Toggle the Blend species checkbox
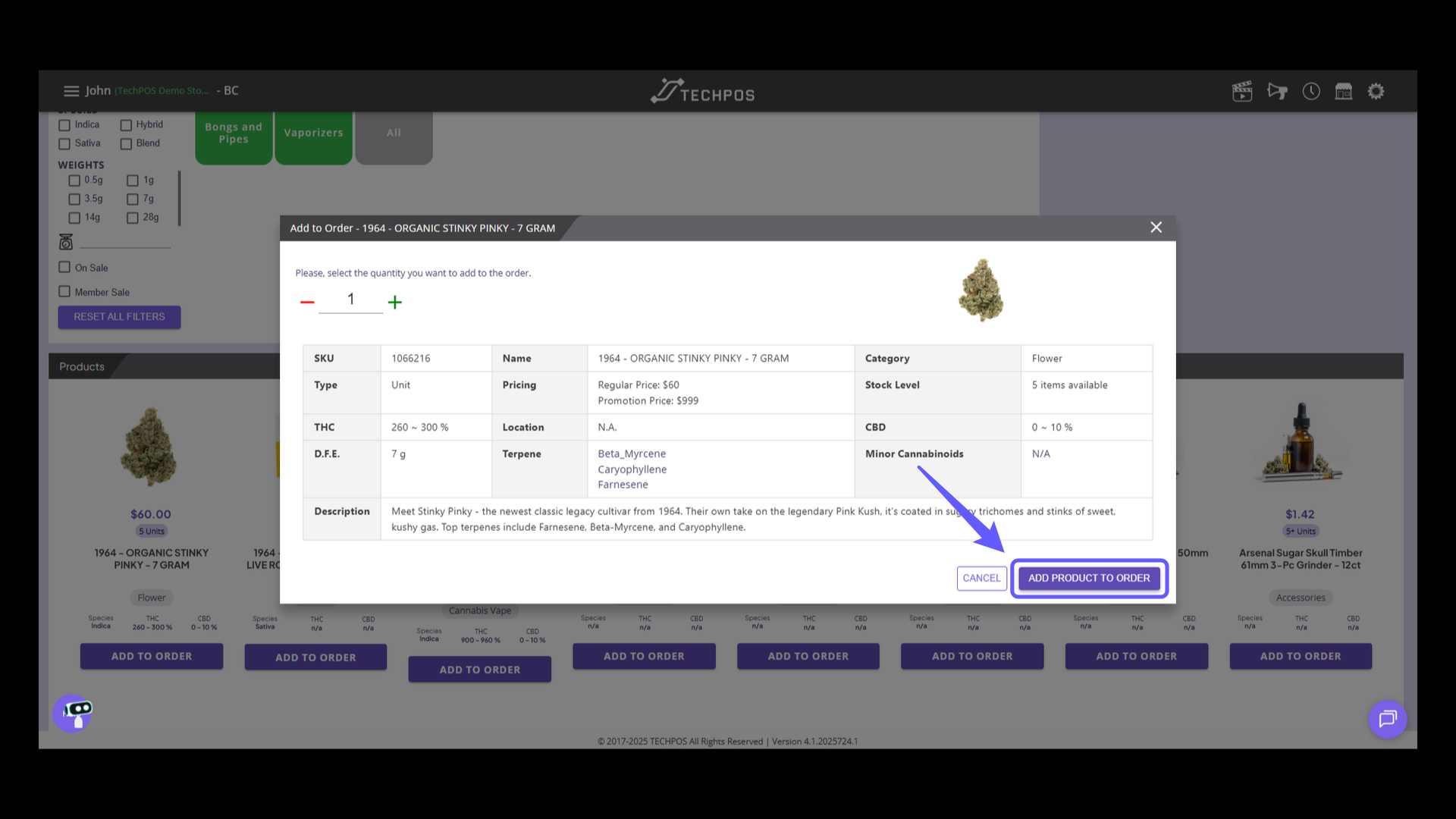The image size is (1456, 819). pos(126,143)
